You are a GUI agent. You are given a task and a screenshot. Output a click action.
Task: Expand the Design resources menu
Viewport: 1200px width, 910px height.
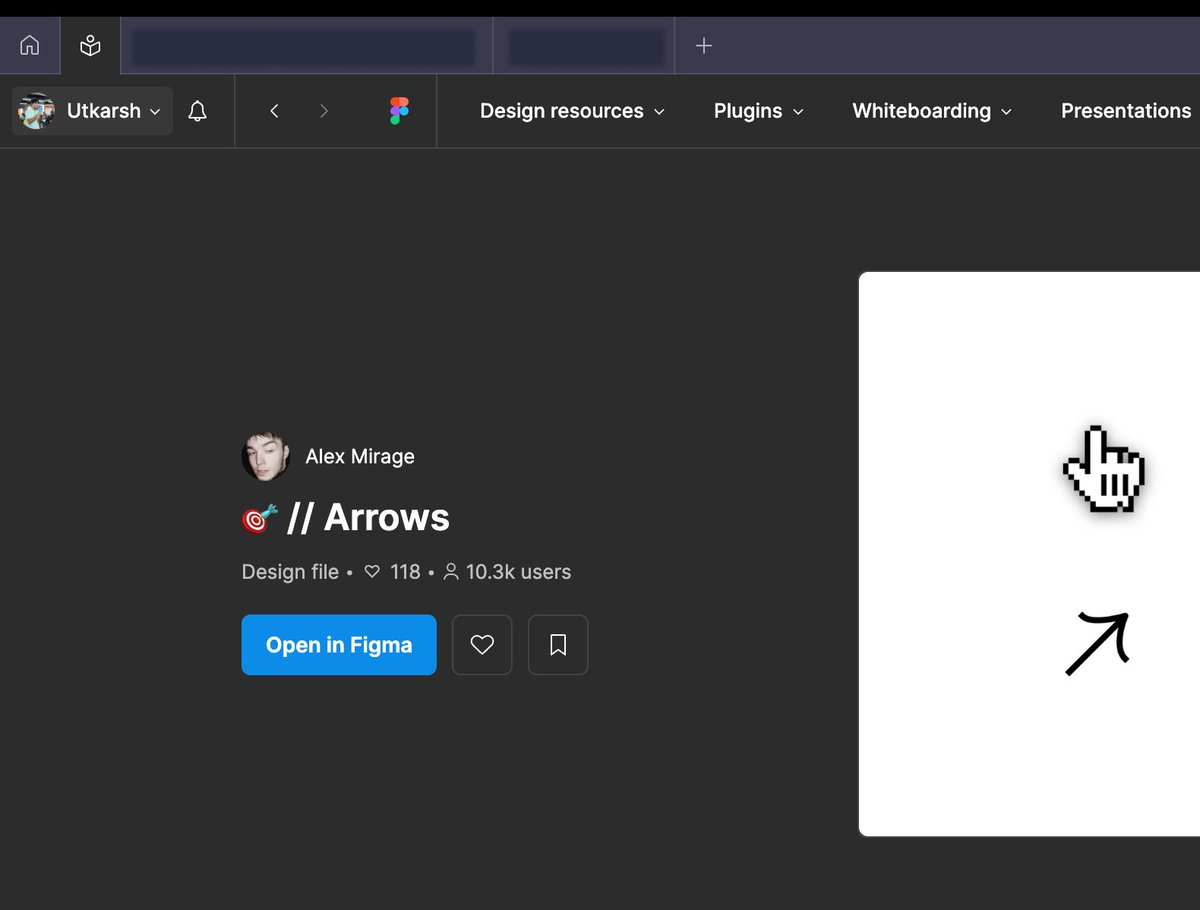[x=572, y=111]
